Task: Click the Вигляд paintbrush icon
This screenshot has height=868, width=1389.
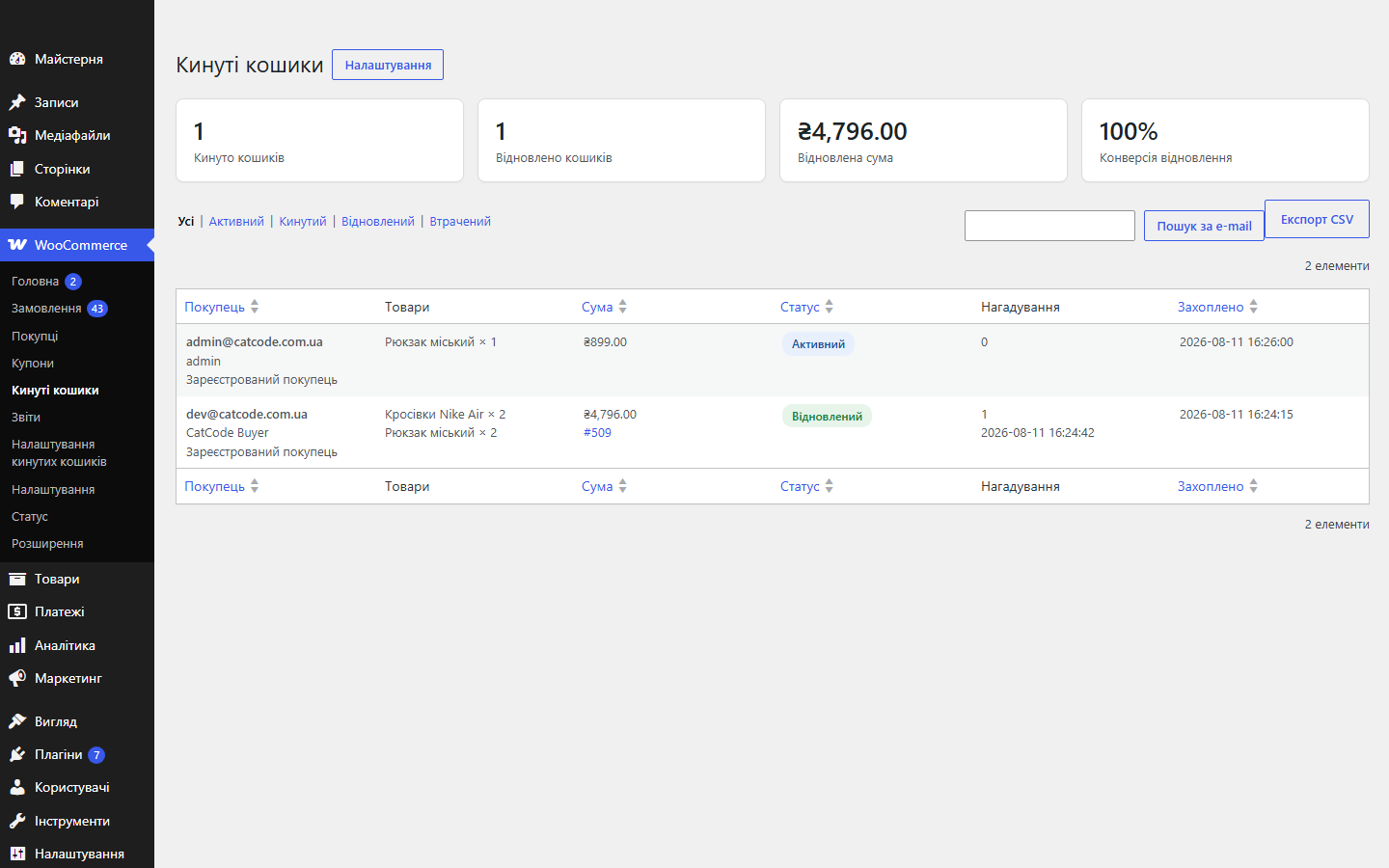Action: (x=17, y=721)
